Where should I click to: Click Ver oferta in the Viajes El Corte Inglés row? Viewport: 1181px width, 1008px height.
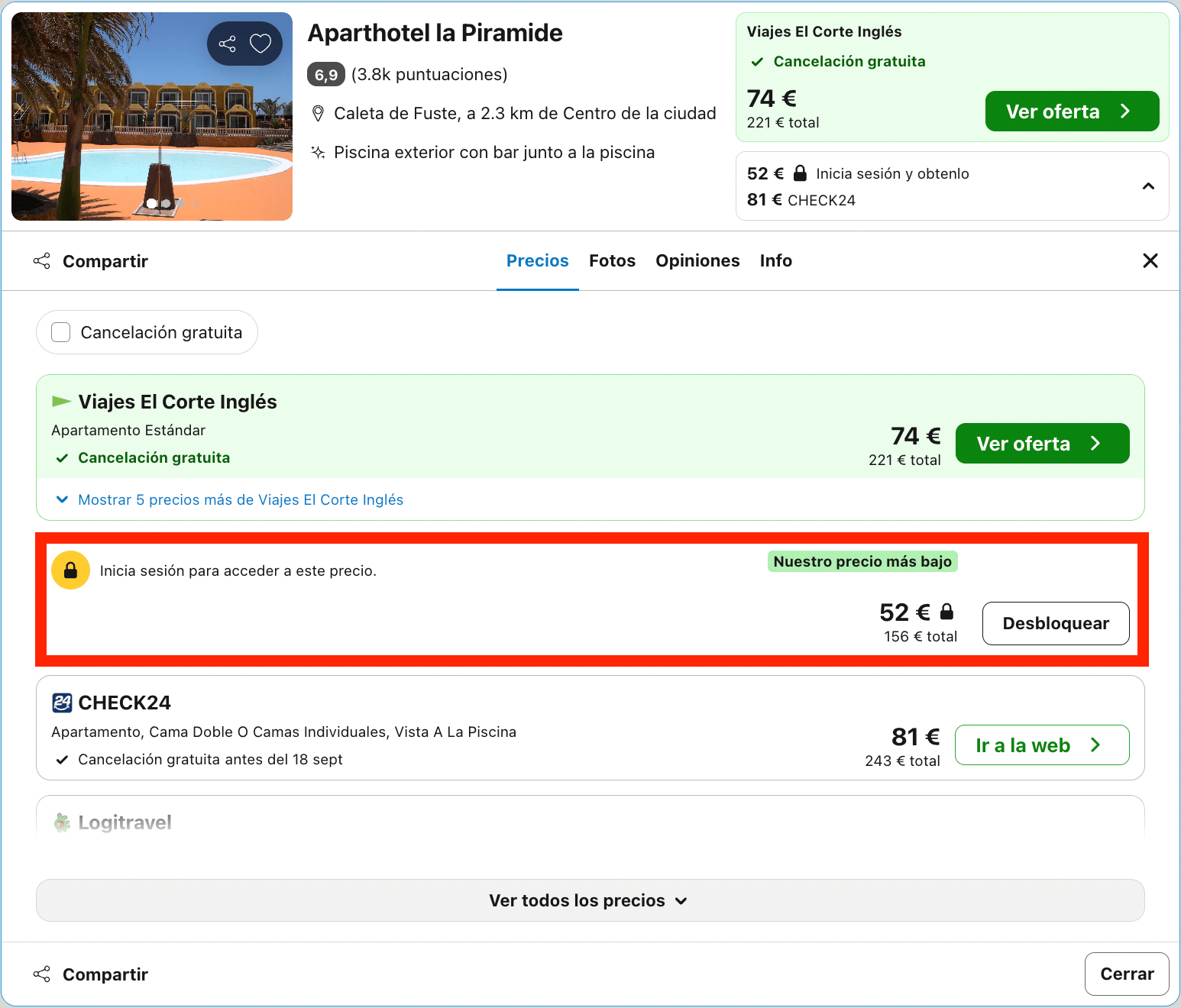tap(1043, 444)
